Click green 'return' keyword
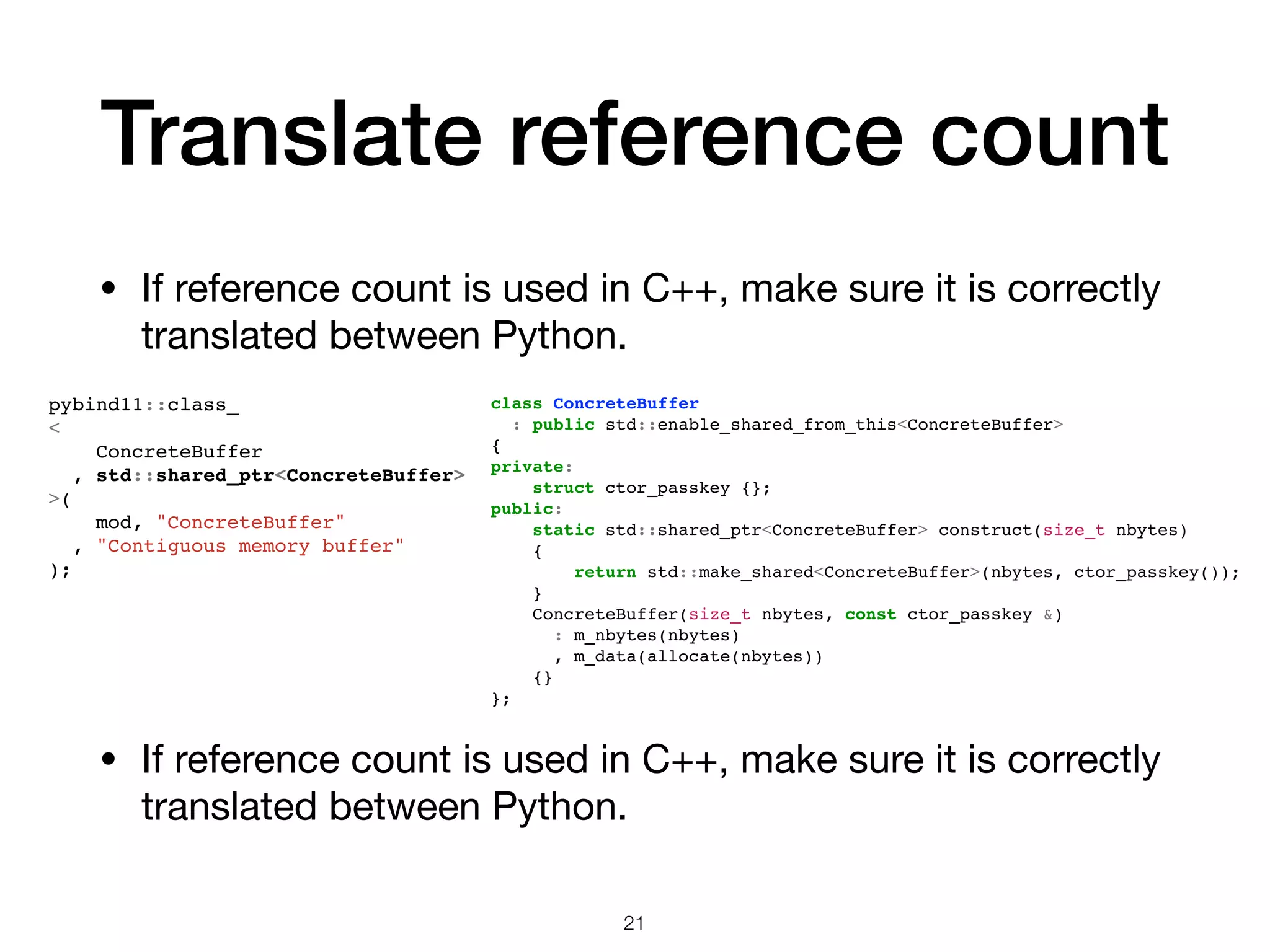 (x=605, y=572)
